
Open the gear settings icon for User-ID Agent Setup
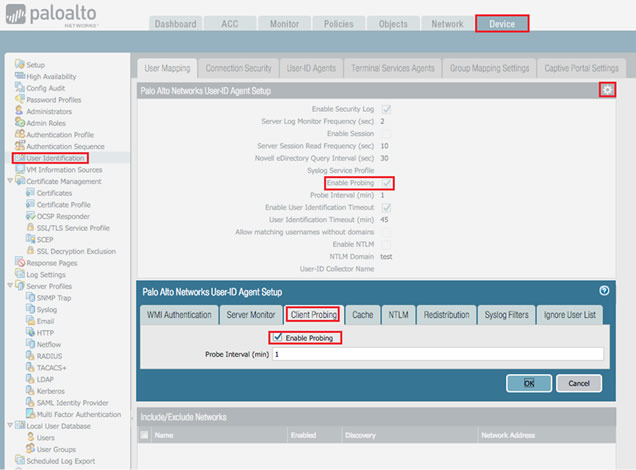[x=607, y=90]
